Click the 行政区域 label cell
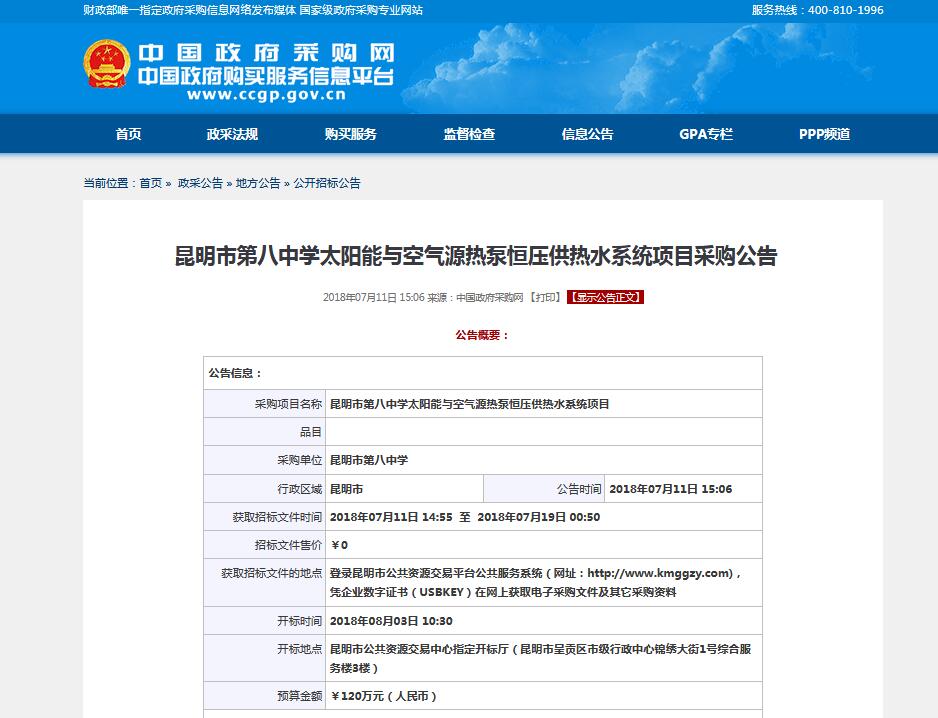The image size is (938, 718). 264,489
